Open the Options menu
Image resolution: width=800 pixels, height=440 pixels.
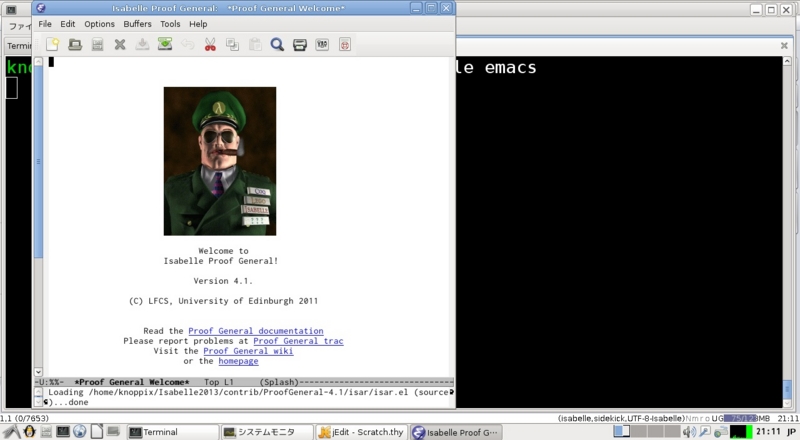point(99,24)
